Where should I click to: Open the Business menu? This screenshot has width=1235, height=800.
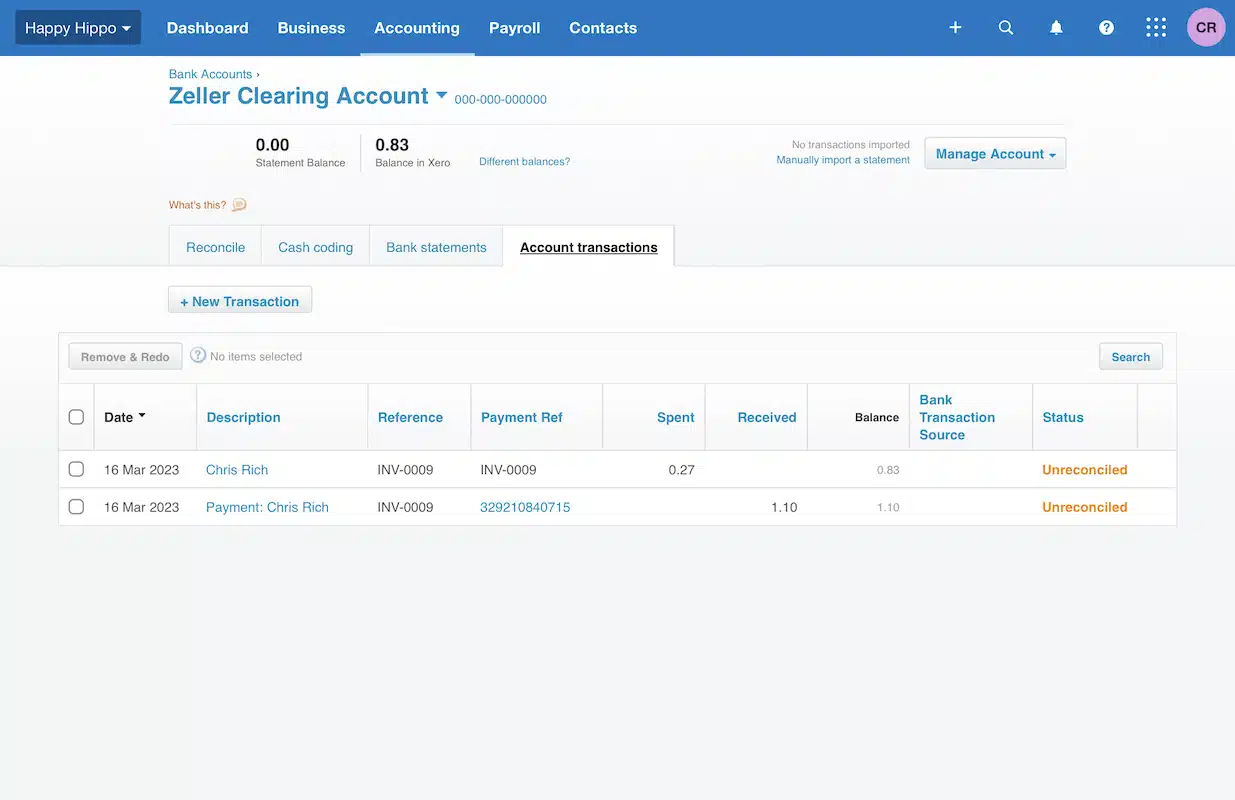(311, 28)
